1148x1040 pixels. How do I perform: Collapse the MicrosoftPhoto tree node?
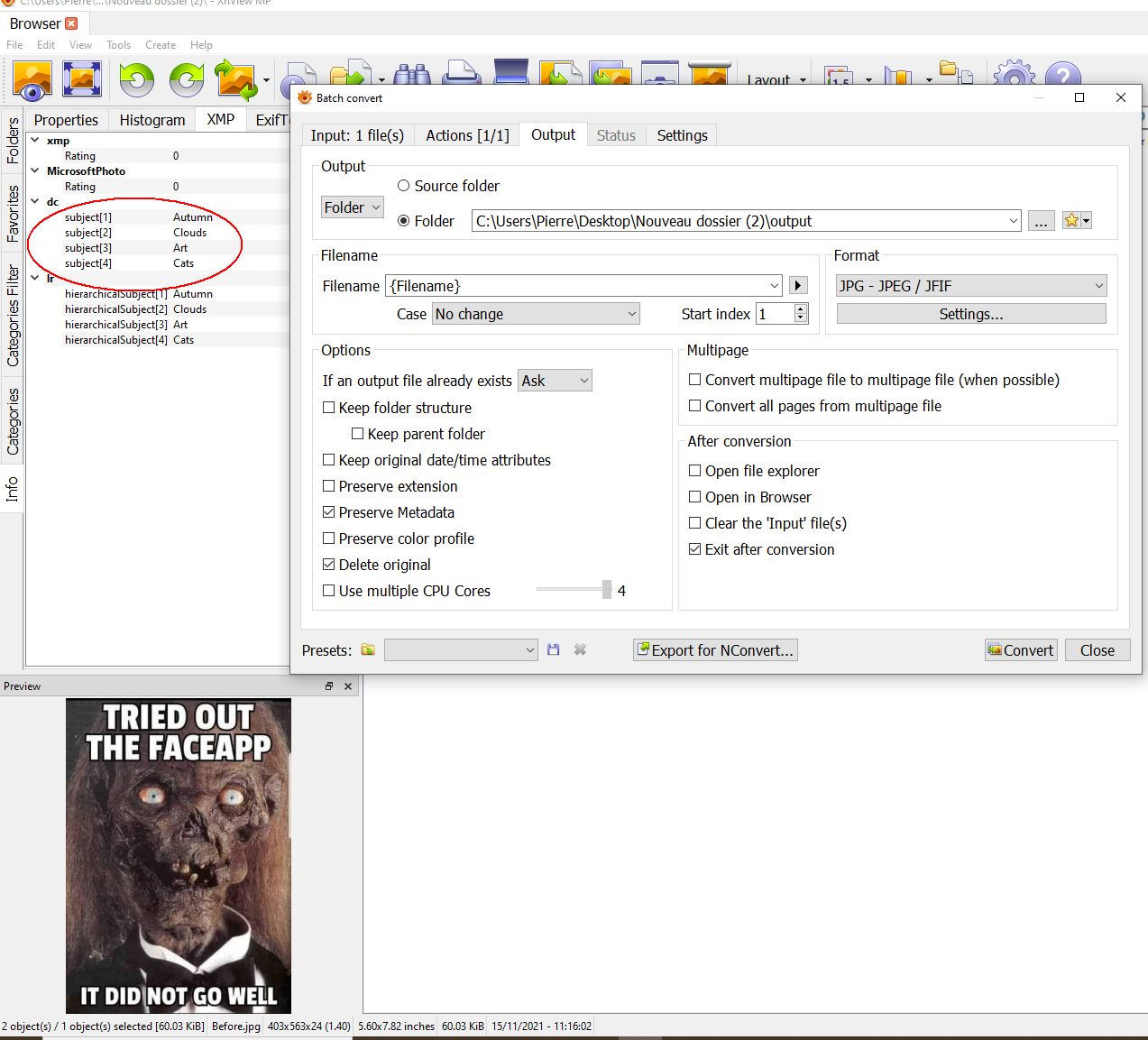pyautogui.click(x=35, y=170)
